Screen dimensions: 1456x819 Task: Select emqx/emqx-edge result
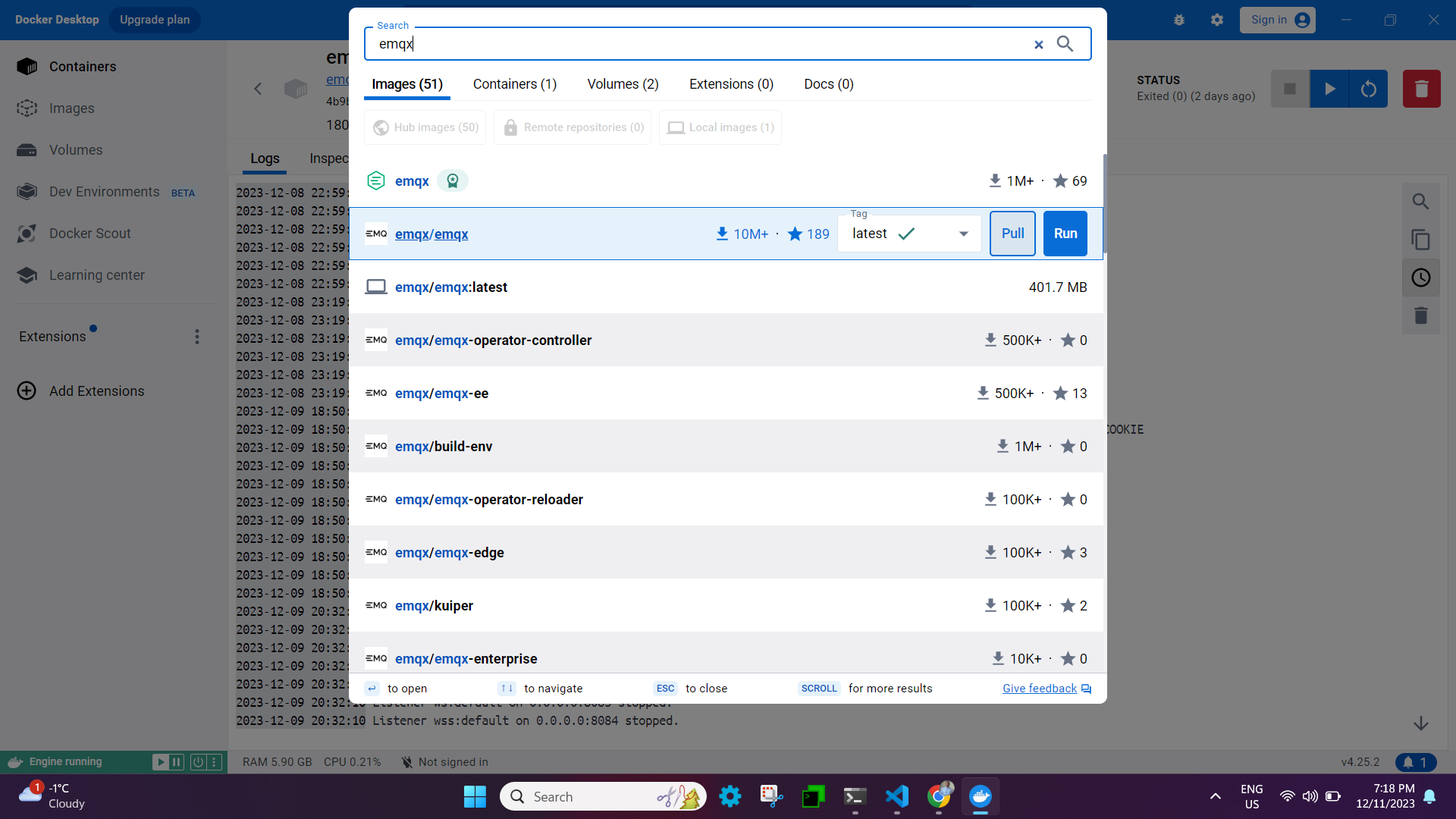[x=726, y=552]
